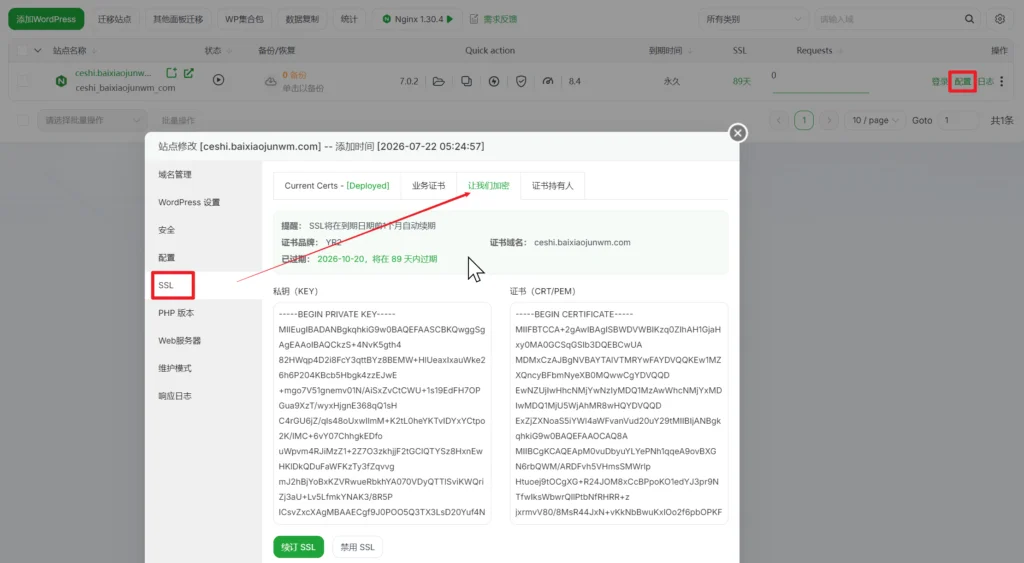Click the search magnifier icon
This screenshot has width=1024, height=563.
coord(969,19)
